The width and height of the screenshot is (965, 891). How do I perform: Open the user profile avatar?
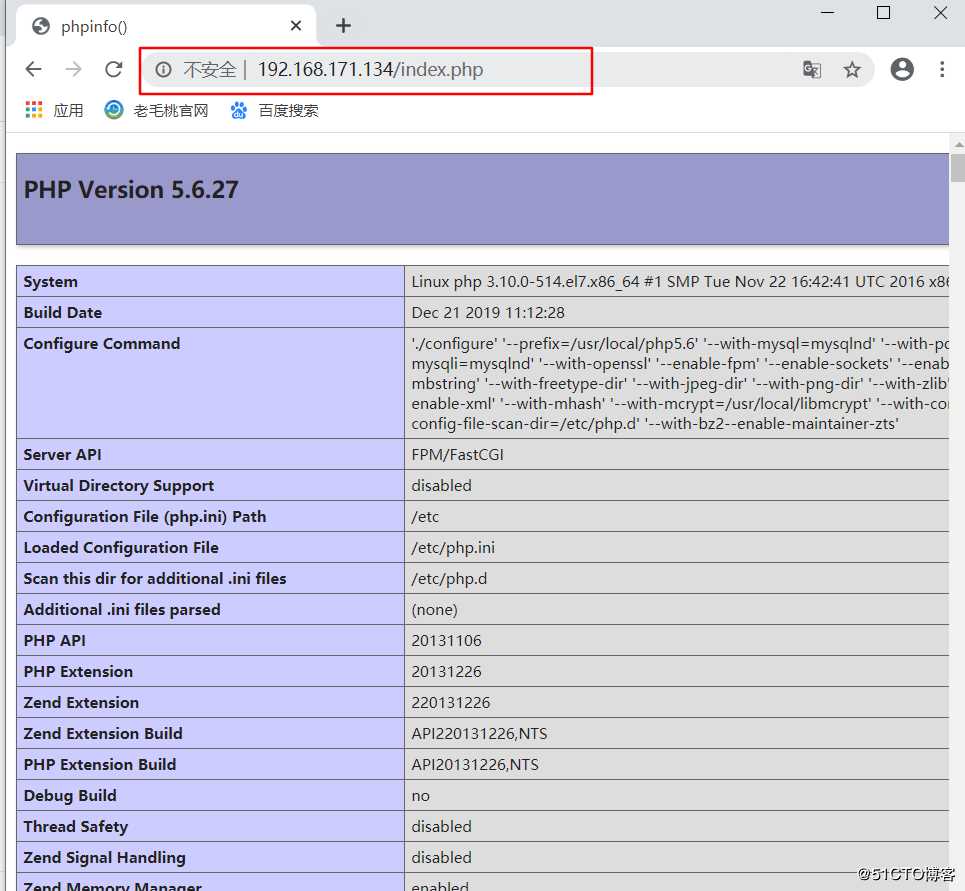click(x=902, y=69)
